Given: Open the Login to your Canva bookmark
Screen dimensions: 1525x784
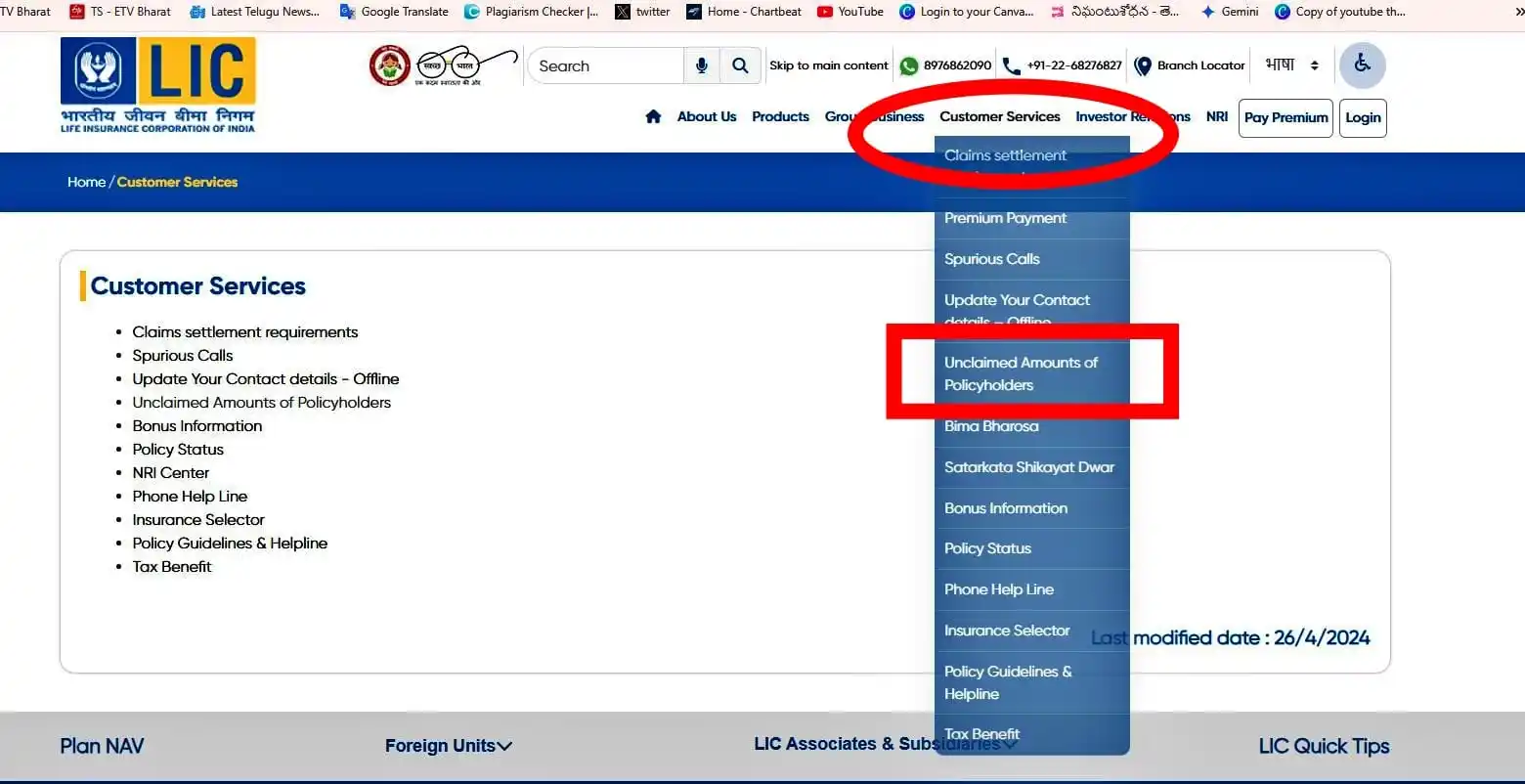Looking at the screenshot, I should pyautogui.click(x=966, y=12).
